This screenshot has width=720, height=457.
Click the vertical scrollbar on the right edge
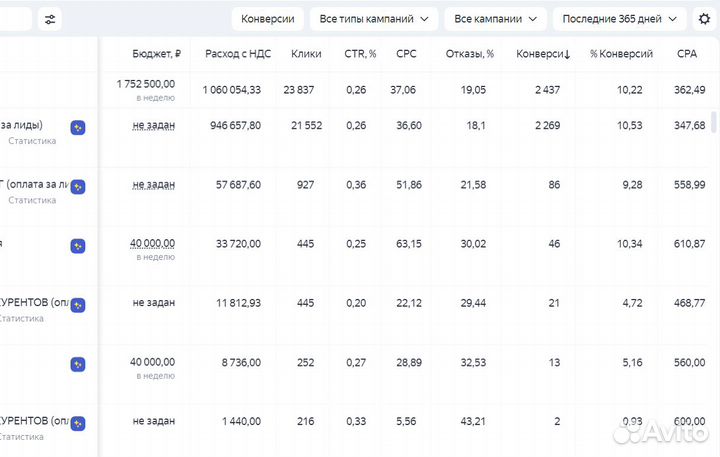(x=713, y=123)
